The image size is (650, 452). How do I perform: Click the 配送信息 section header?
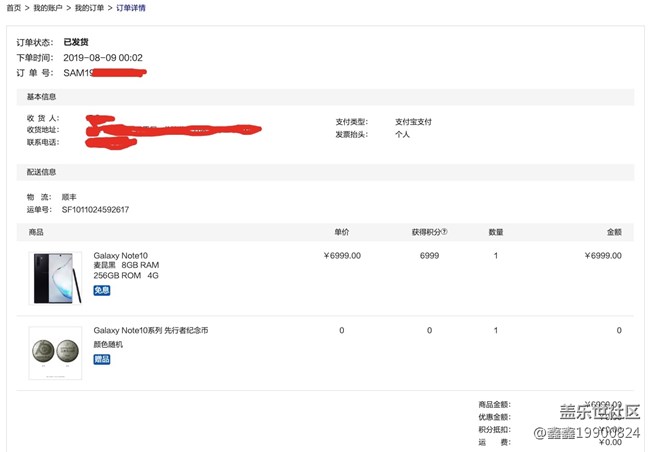click(41, 172)
